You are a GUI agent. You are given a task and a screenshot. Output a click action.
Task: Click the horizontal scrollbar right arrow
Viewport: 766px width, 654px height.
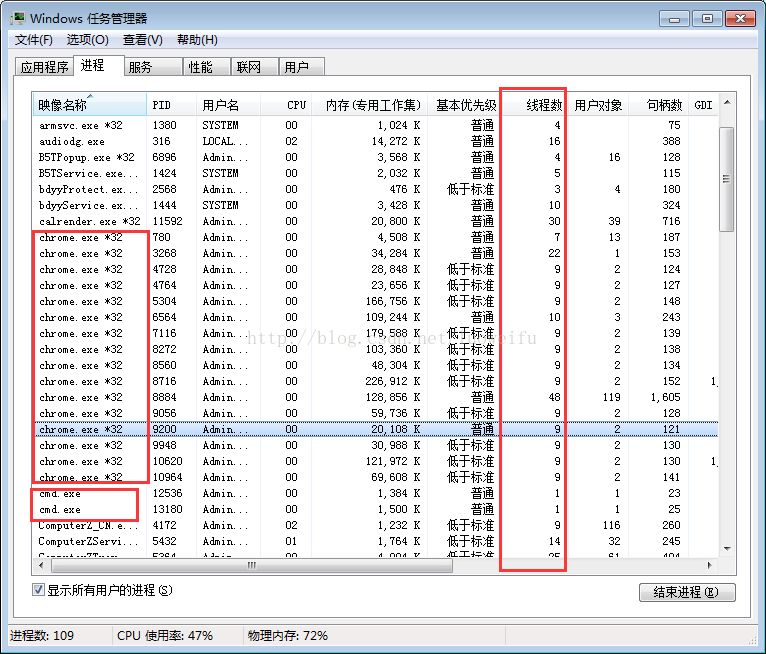click(x=709, y=566)
